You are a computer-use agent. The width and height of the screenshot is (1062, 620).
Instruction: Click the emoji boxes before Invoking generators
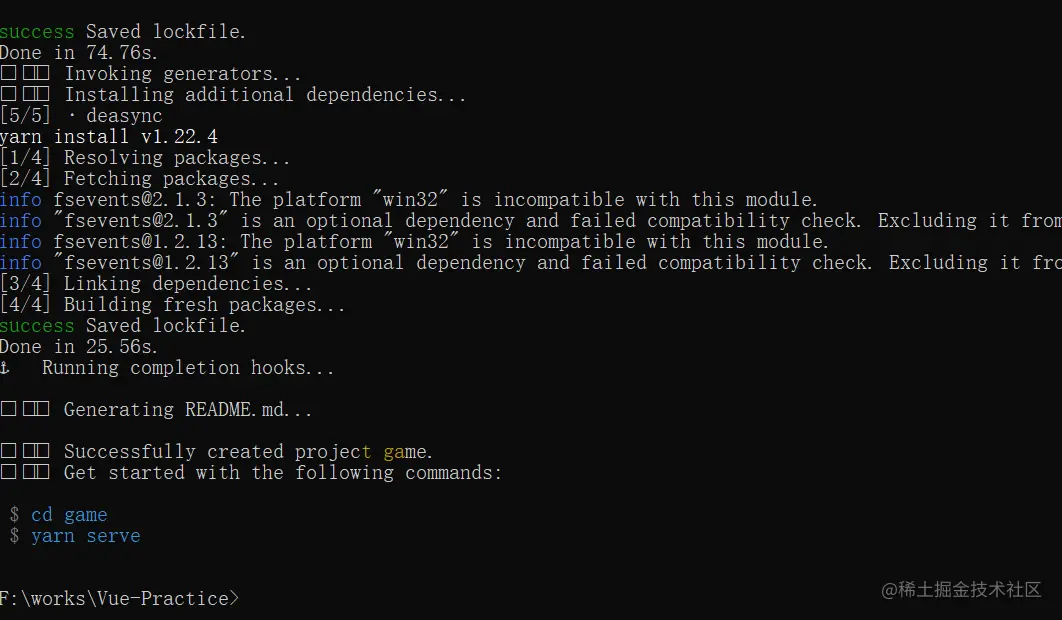(25, 73)
